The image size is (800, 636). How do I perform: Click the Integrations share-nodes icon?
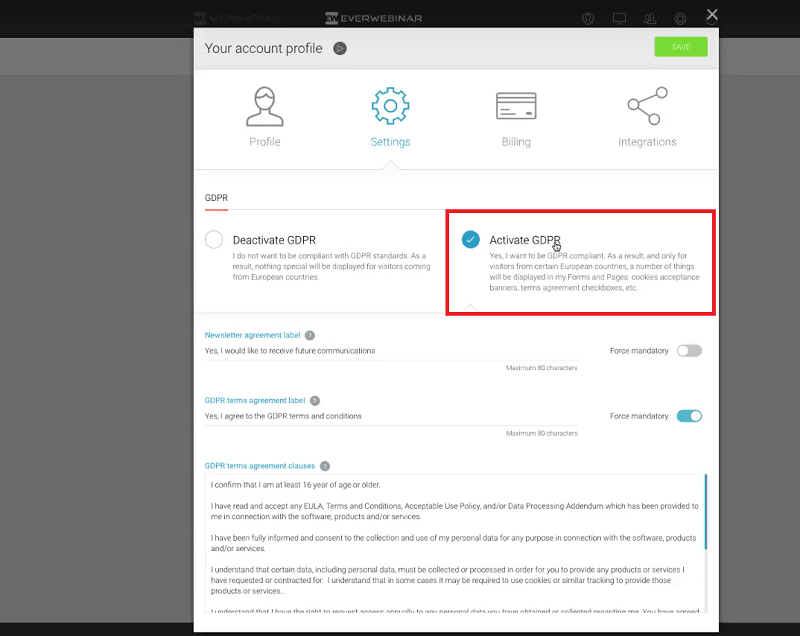[x=647, y=106]
